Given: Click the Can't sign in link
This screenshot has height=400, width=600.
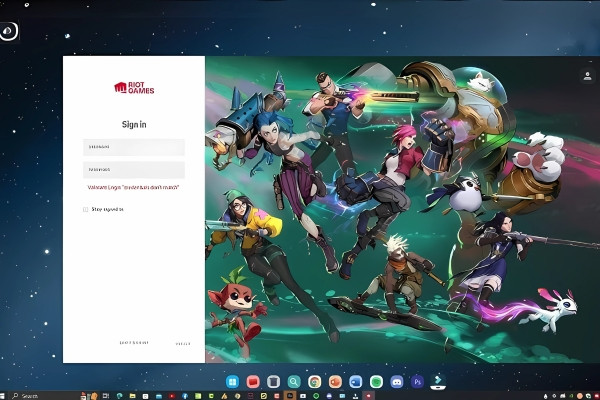Looking at the screenshot, I should 134,343.
